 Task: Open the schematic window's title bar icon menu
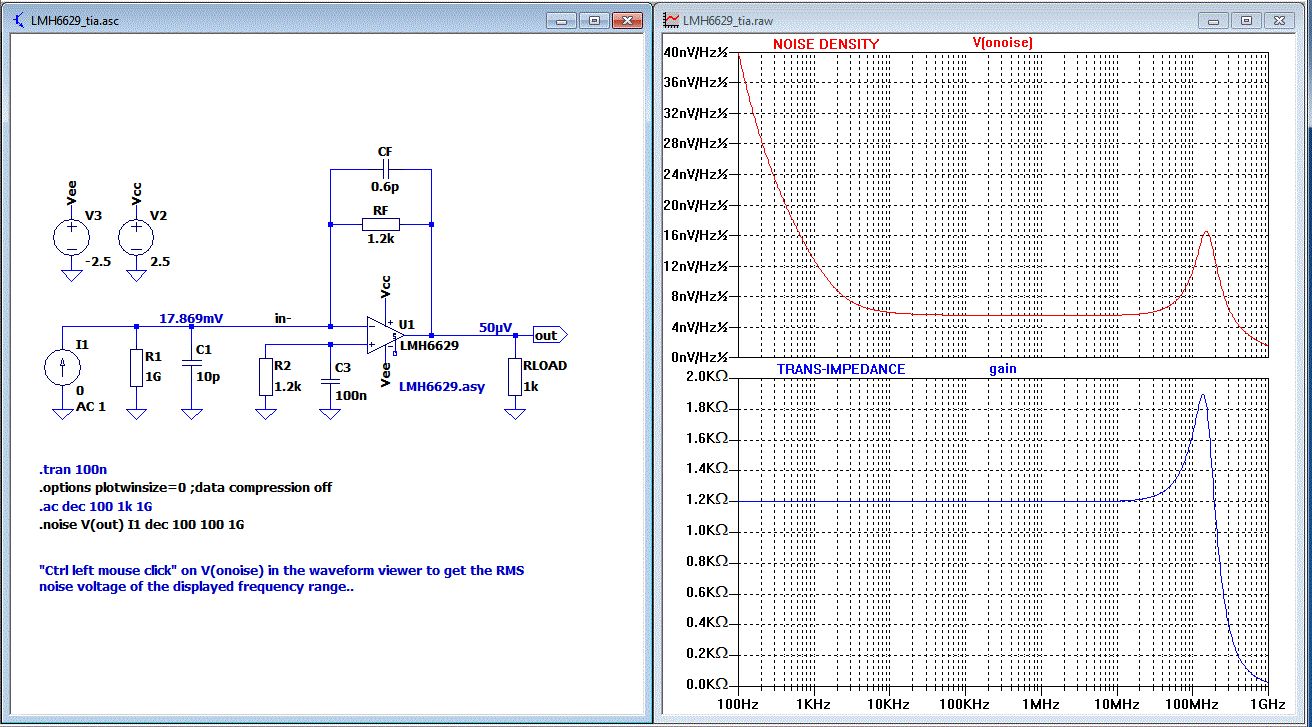(x=17, y=20)
